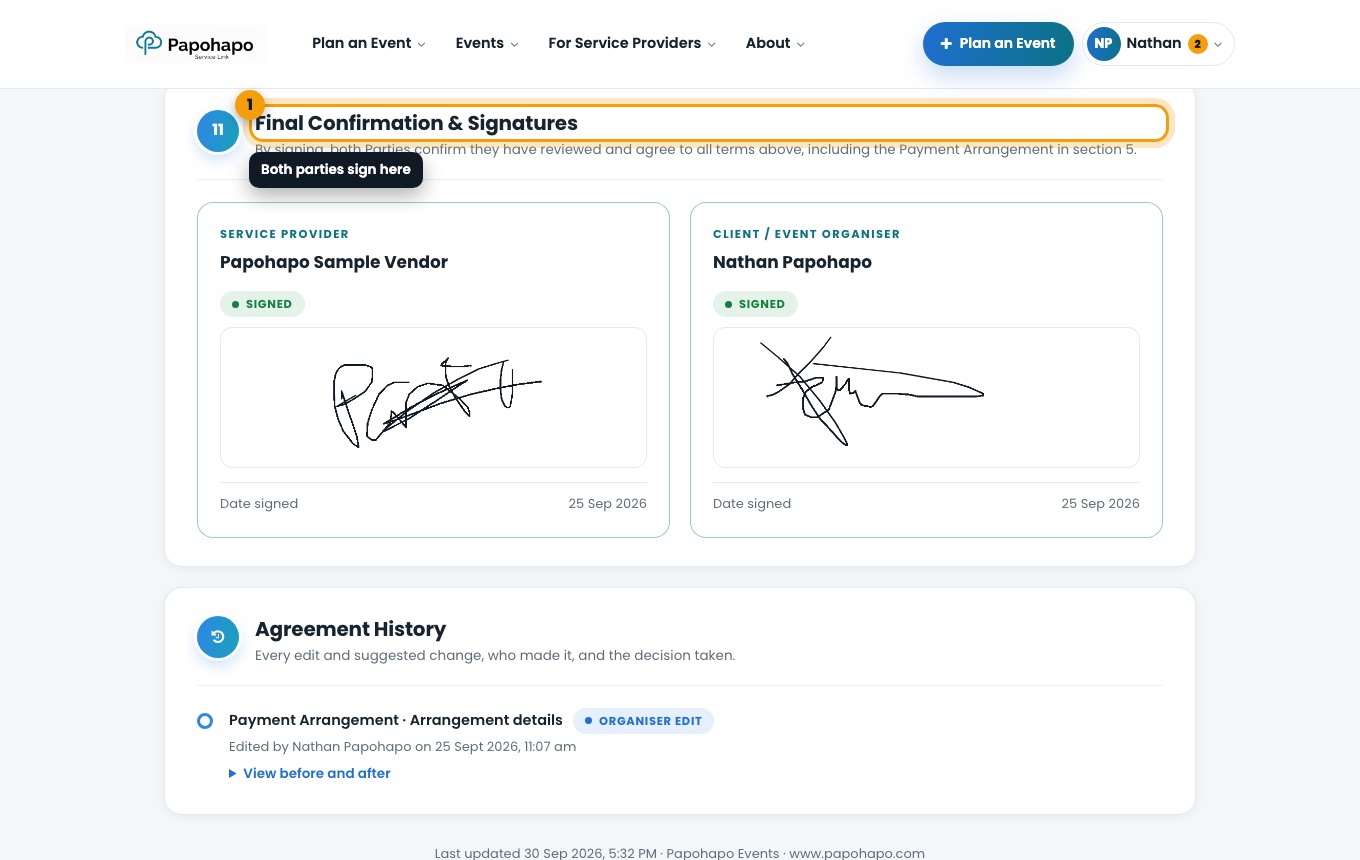This screenshot has height=860, width=1360.
Task: Click the NP avatar circle
Action: tap(1103, 44)
